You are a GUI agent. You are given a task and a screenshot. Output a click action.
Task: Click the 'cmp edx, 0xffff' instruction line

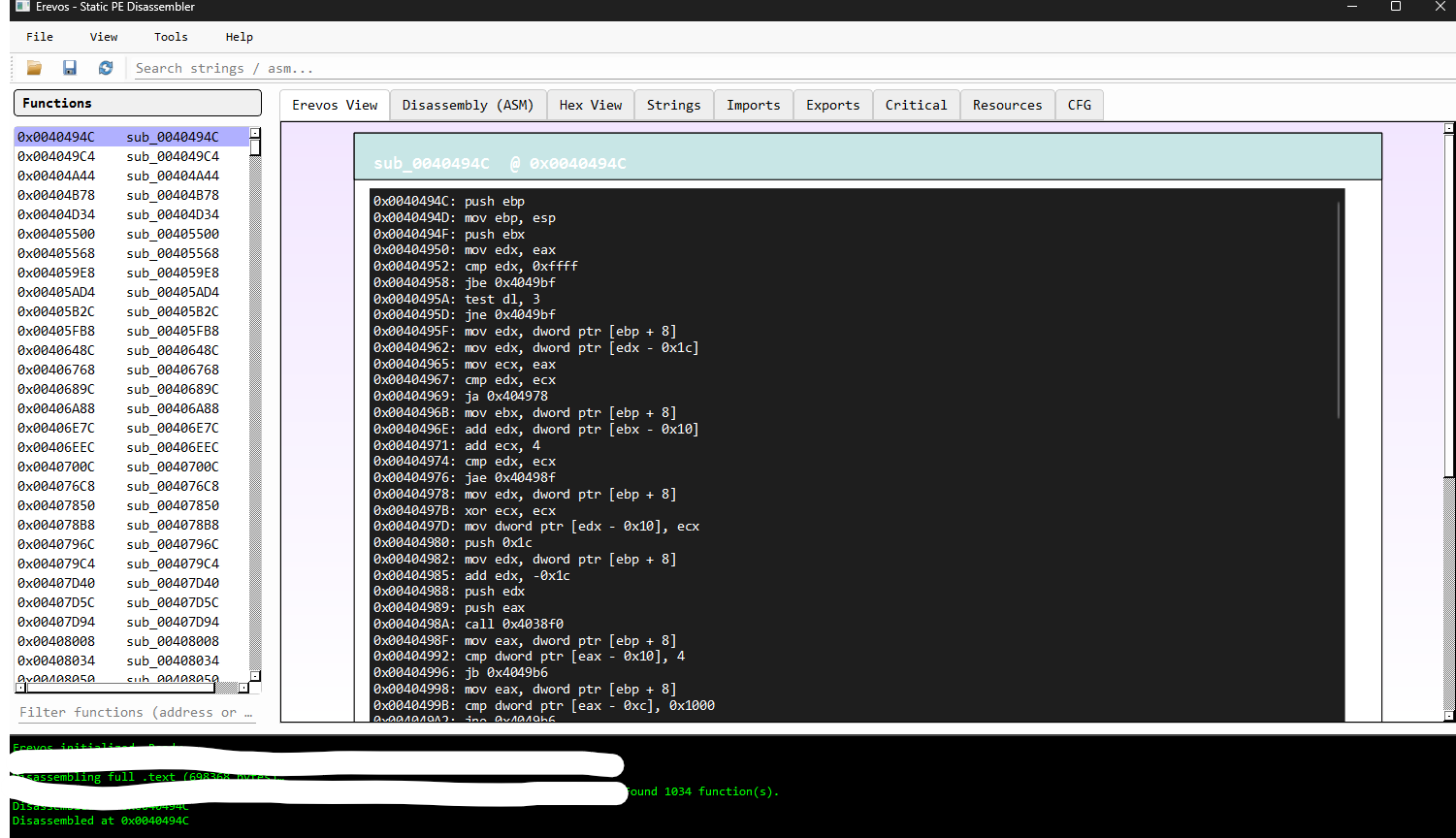click(x=475, y=266)
